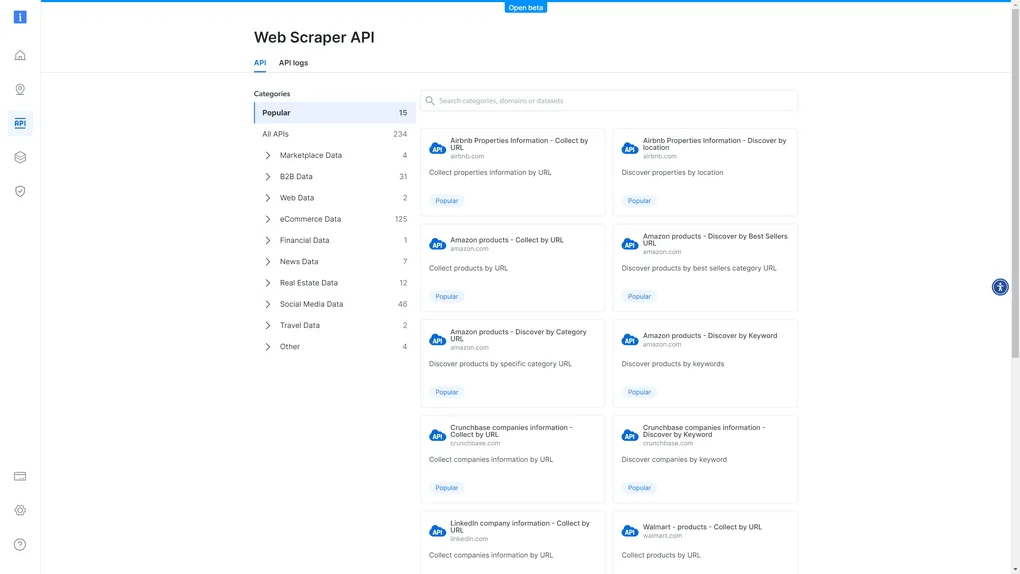Click Popular tag on Airbnb Collect by URL card
The width and height of the screenshot is (1020, 574).
coord(447,200)
